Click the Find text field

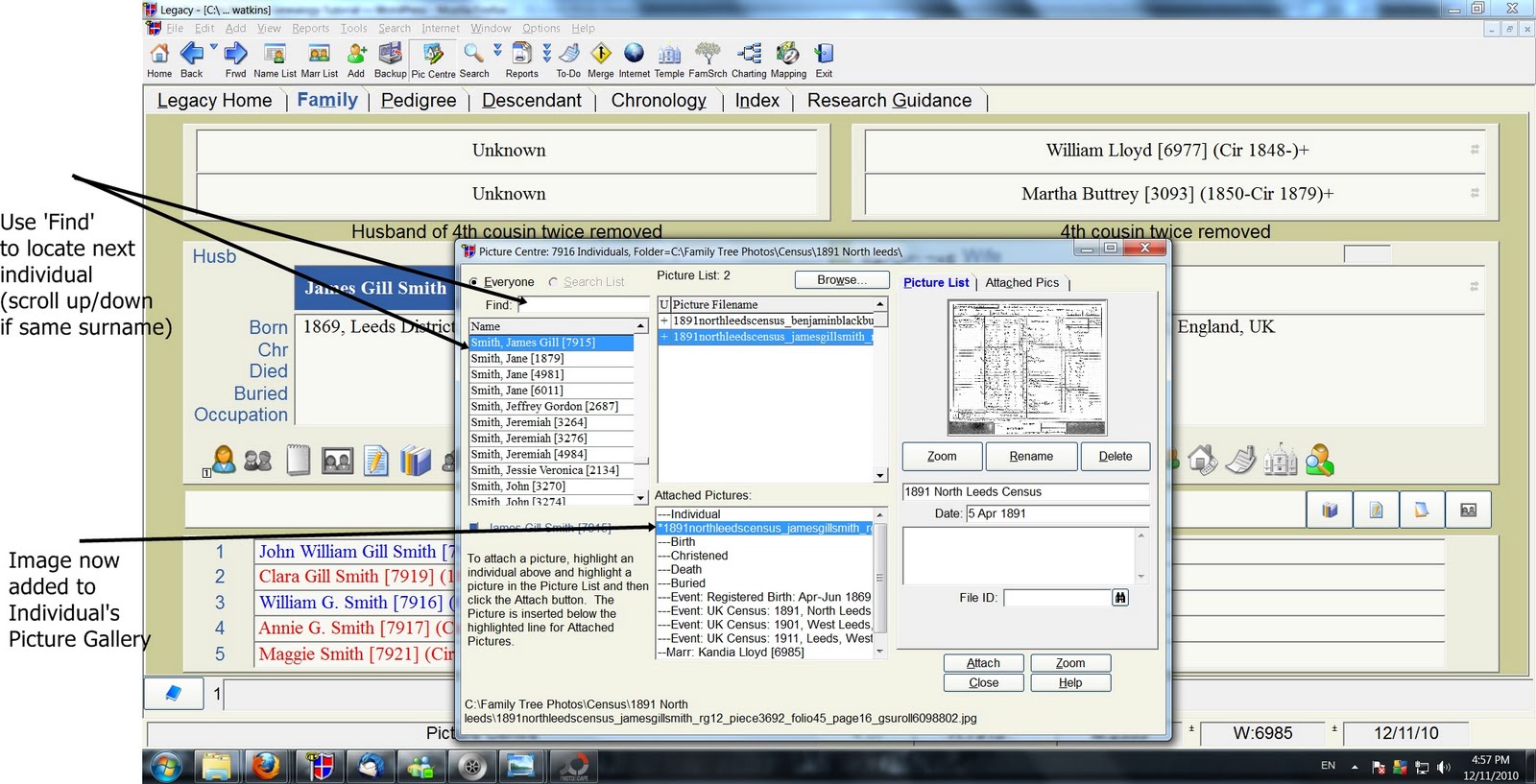(x=584, y=305)
